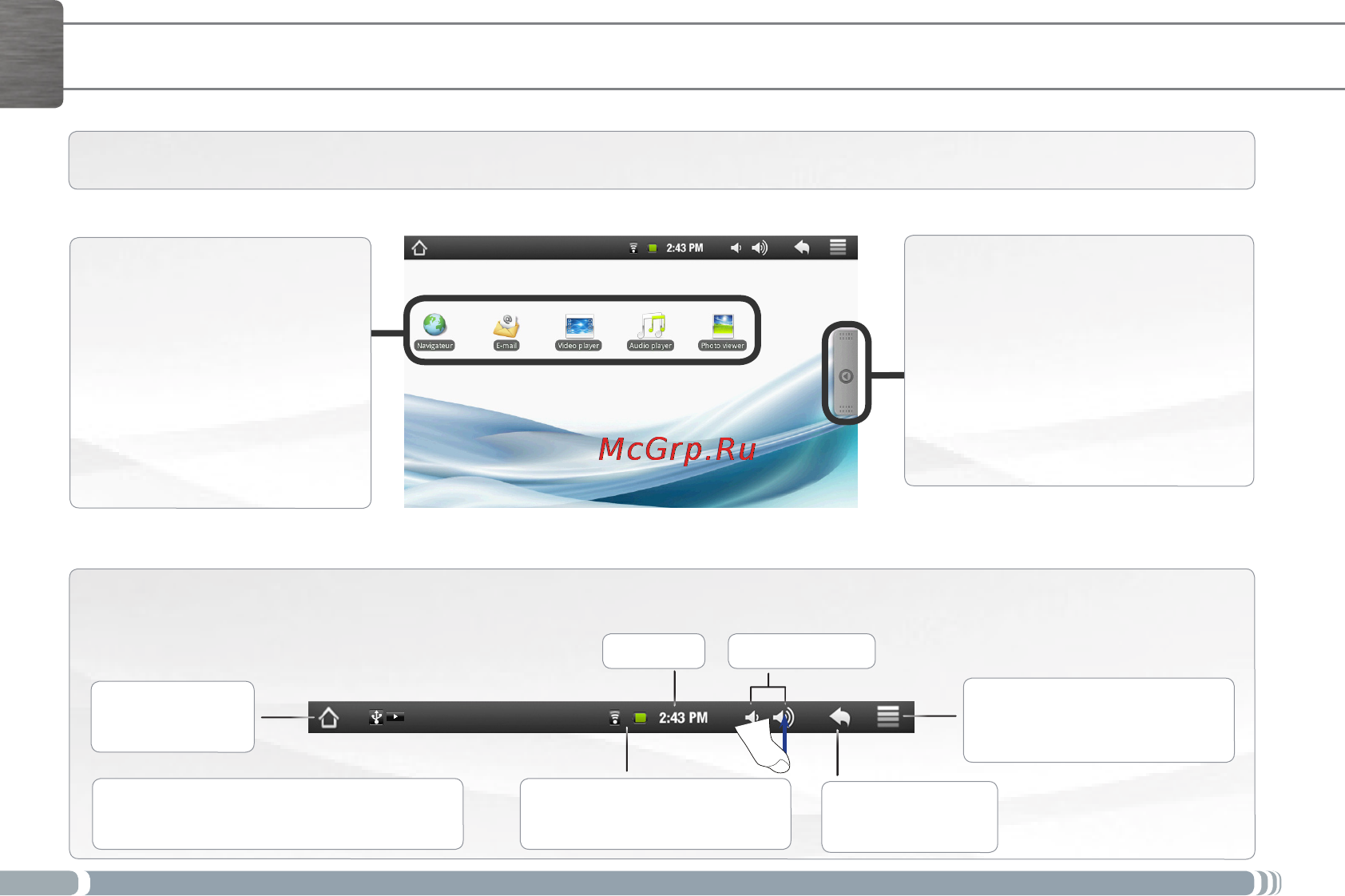Lower volume using enlarged bar speaker icon
Screen dimensions: 1345x896
(752, 717)
